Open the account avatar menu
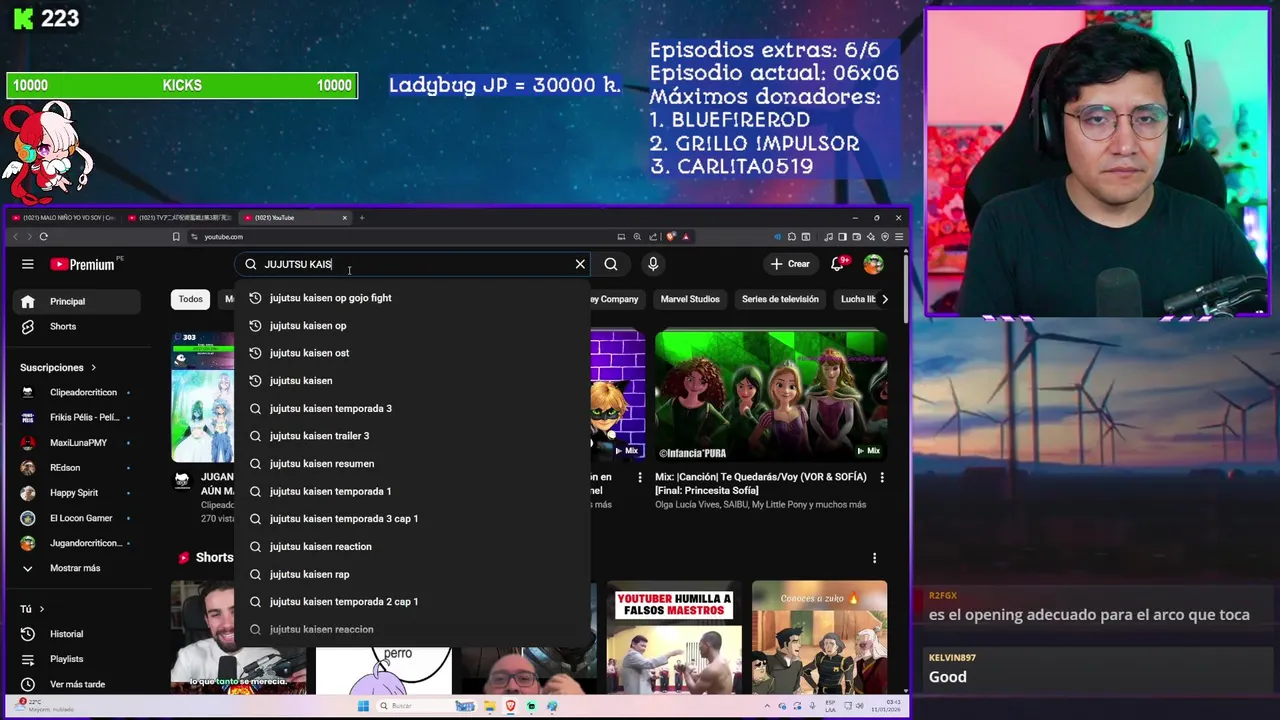 click(874, 264)
